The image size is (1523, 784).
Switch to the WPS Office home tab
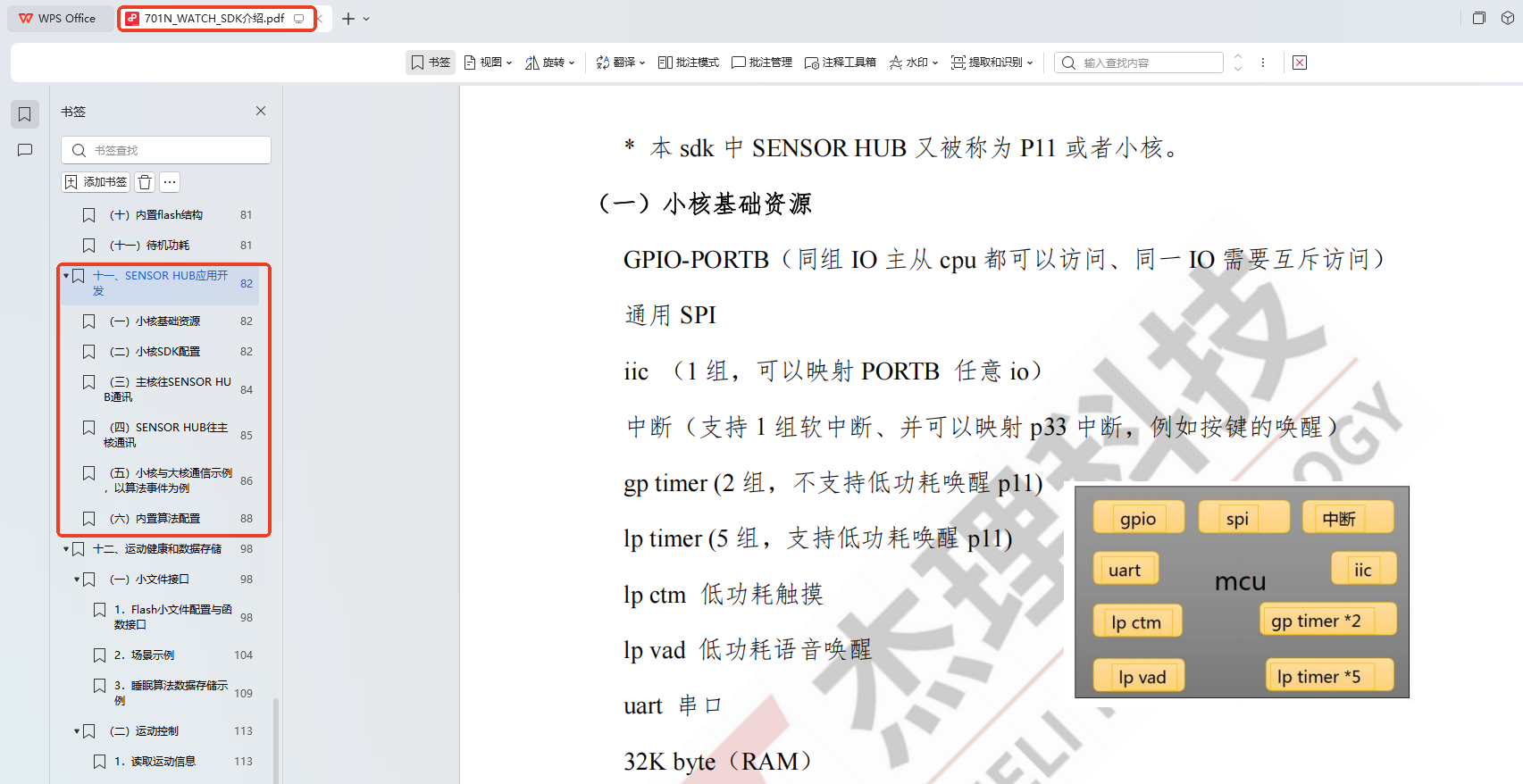[x=58, y=18]
